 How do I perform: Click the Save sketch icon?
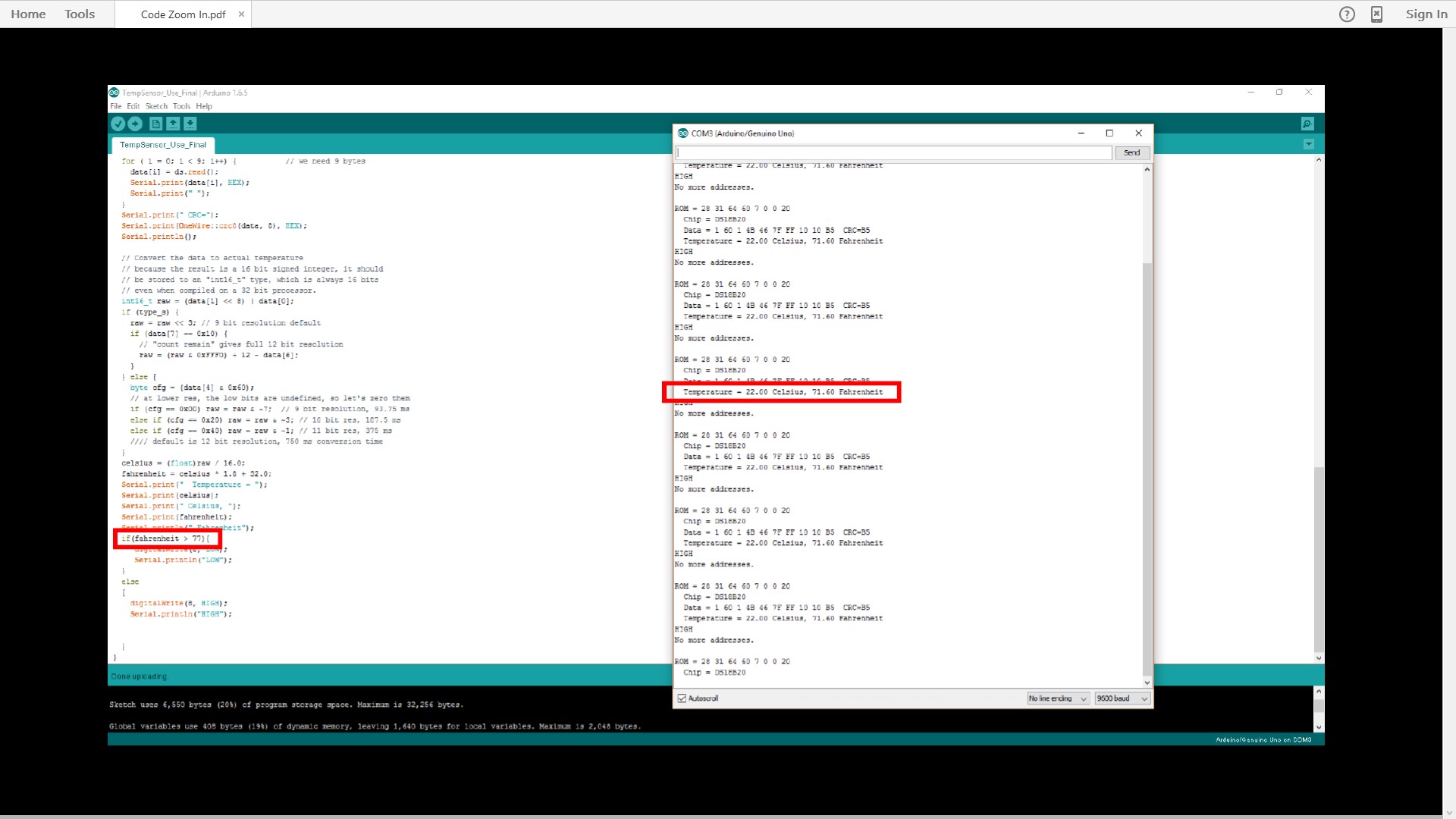(190, 124)
